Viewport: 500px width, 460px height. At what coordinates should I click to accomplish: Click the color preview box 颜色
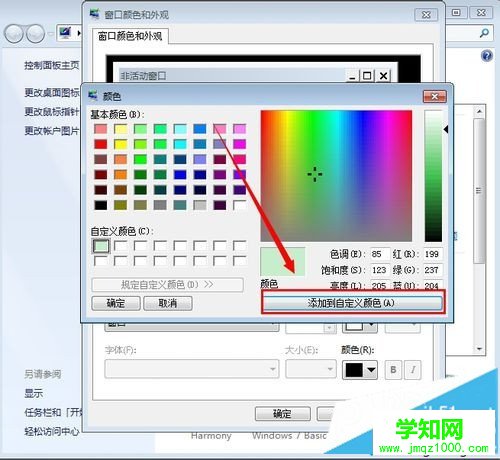(x=282, y=262)
